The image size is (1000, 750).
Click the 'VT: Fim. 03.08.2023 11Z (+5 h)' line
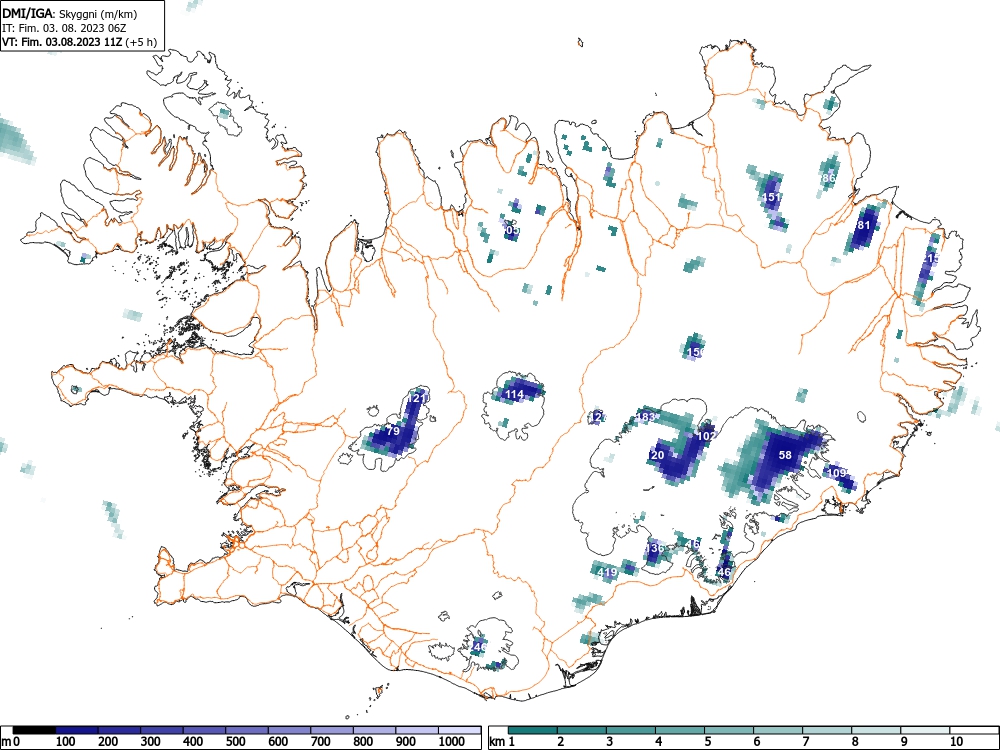[79, 42]
